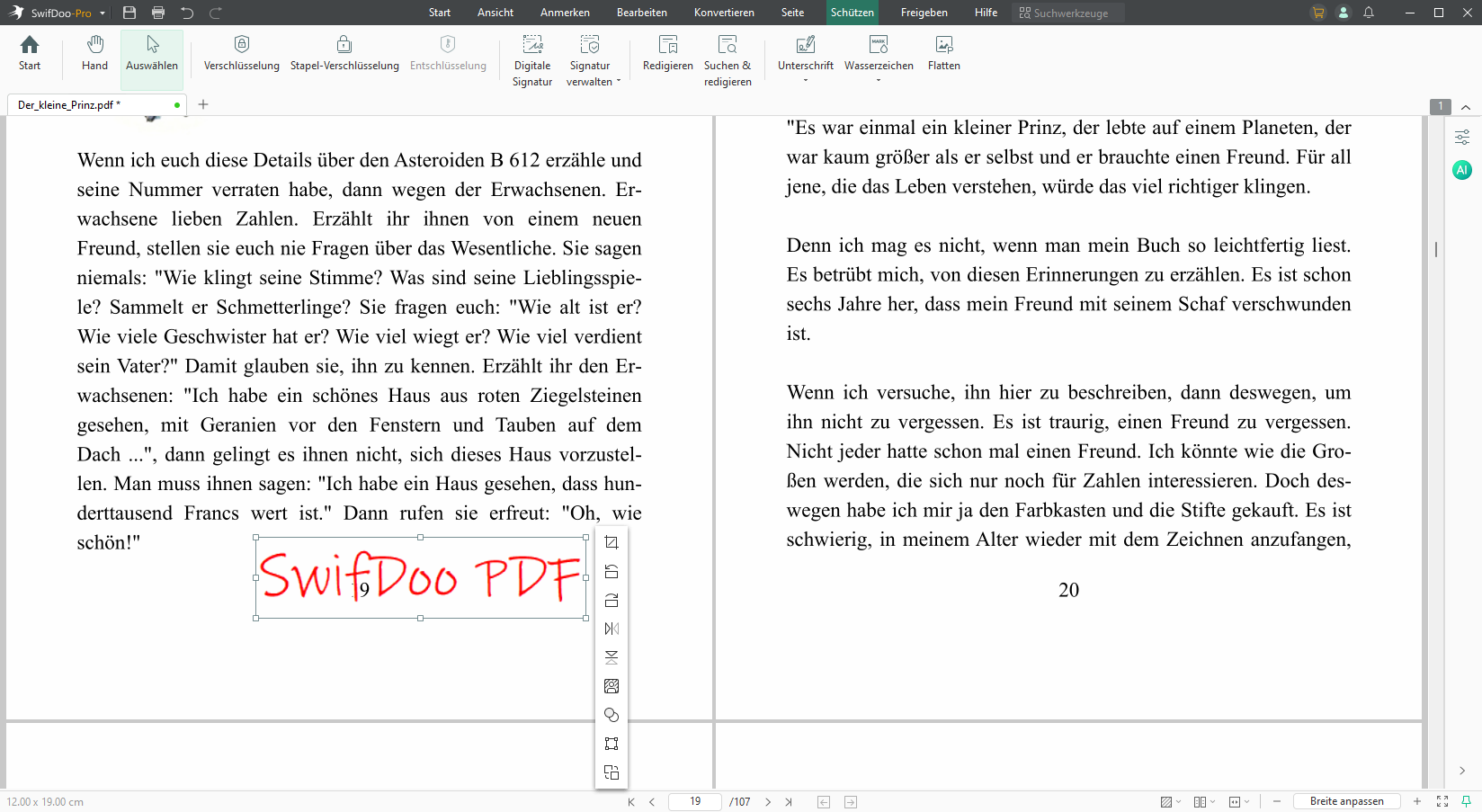This screenshot has height=812, width=1482.
Task: Add a Digitale Signatur
Action: pyautogui.click(x=532, y=61)
